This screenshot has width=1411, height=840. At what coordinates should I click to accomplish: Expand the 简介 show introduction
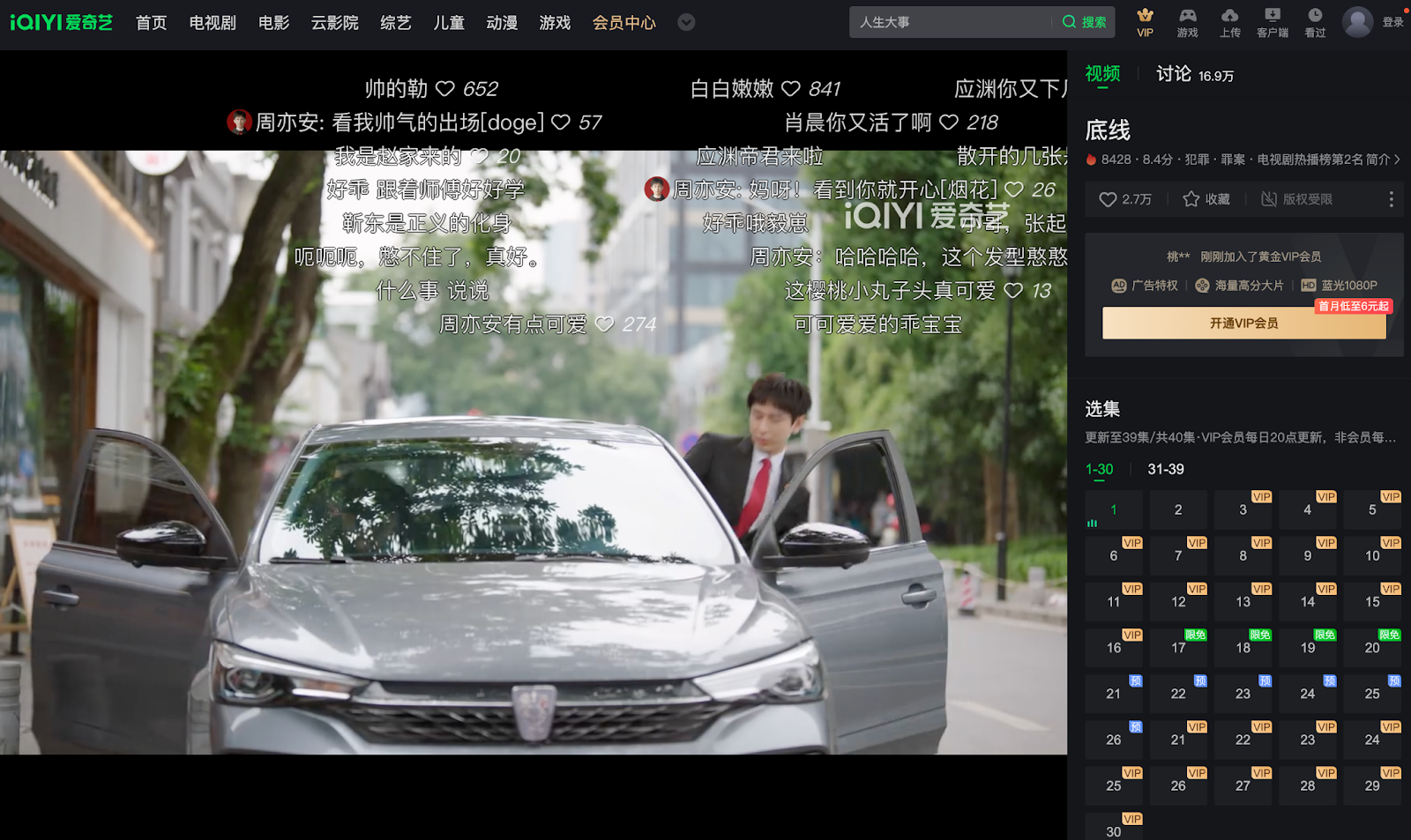point(1383,160)
